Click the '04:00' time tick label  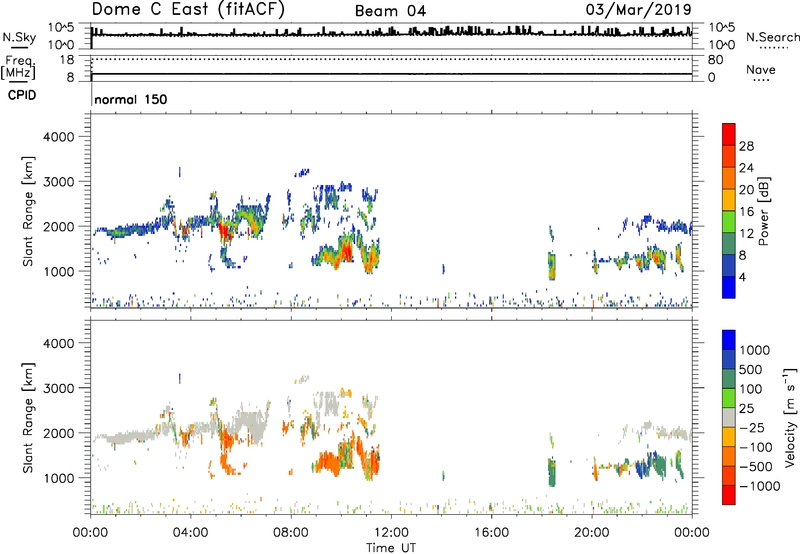pos(190,533)
